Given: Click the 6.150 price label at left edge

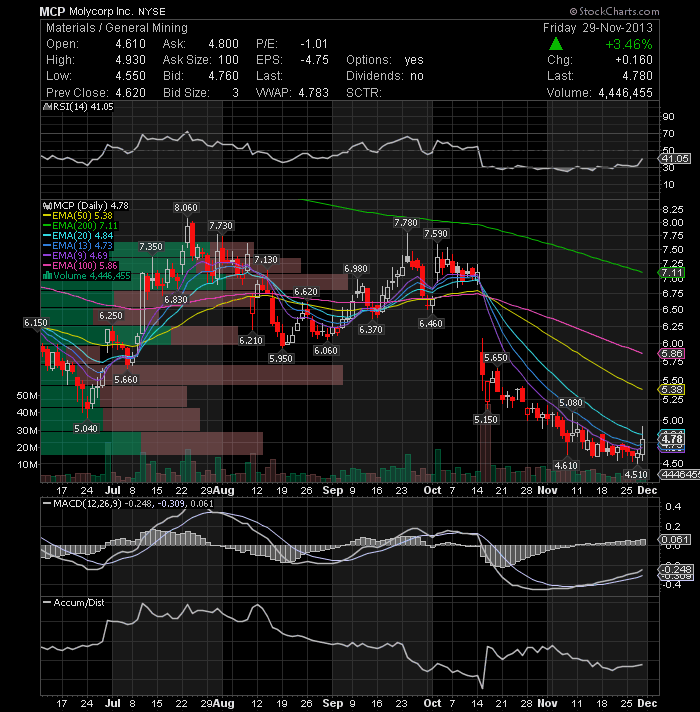Looking at the screenshot, I should [35, 322].
